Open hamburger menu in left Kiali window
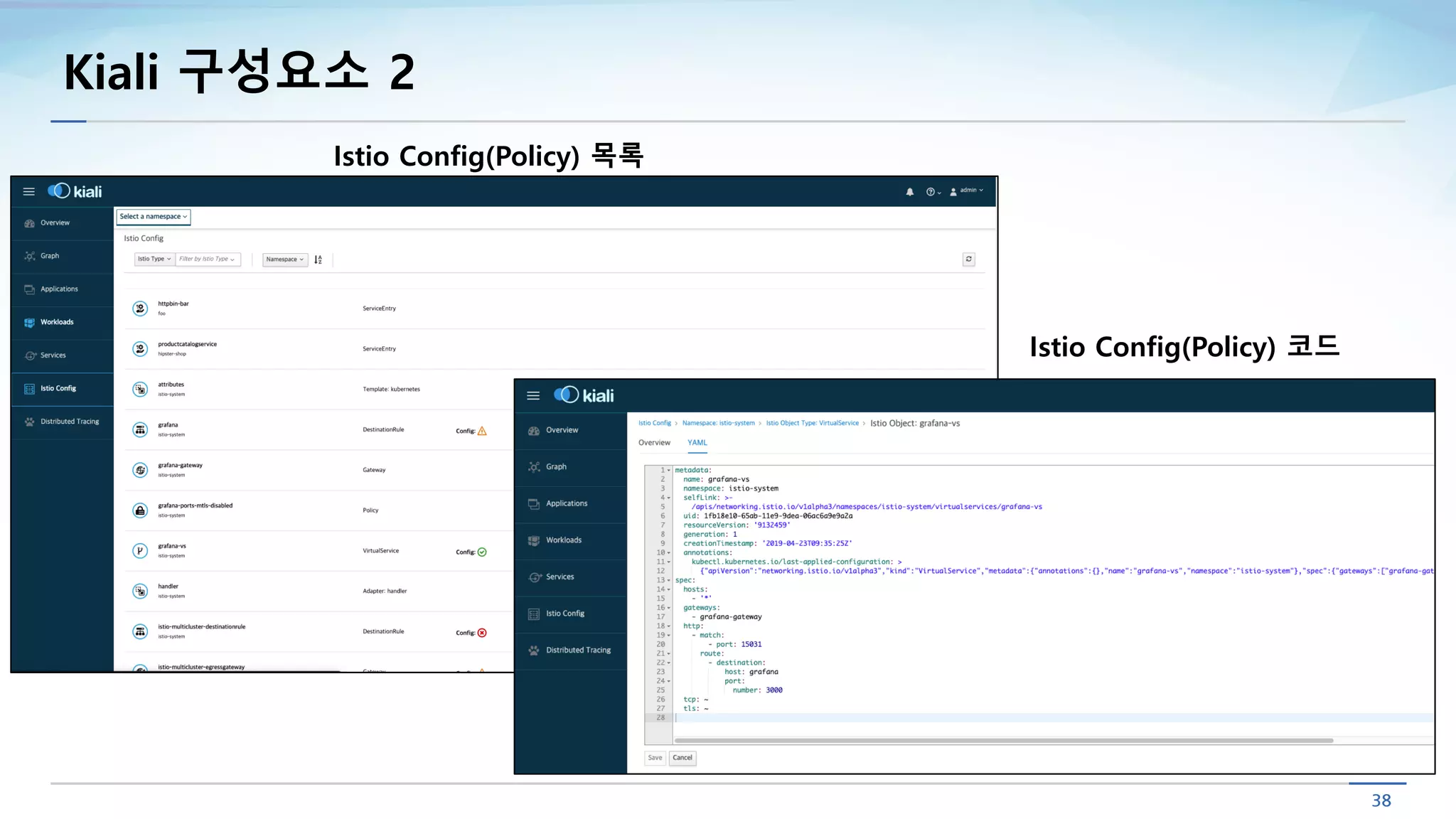Screen dimensions: 1456x819 [x=28, y=192]
